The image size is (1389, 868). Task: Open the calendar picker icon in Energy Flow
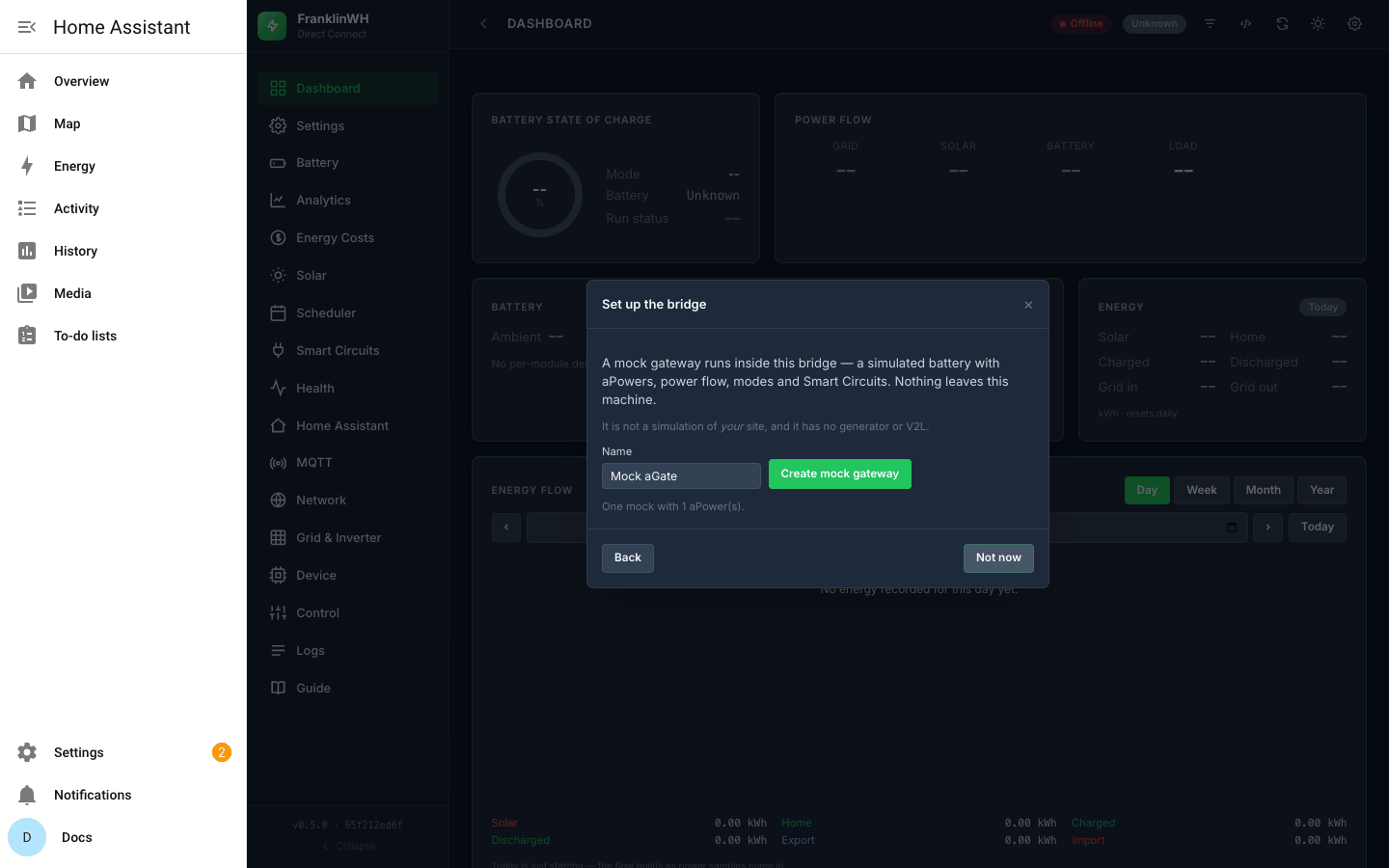click(x=1232, y=527)
